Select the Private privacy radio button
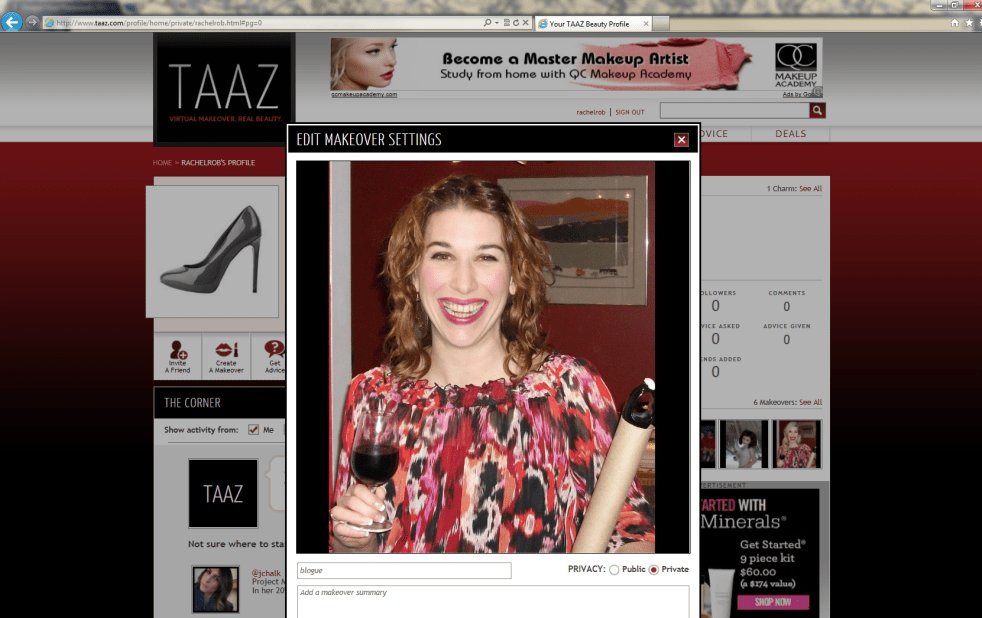Screen dimensions: 982x618 (654, 569)
